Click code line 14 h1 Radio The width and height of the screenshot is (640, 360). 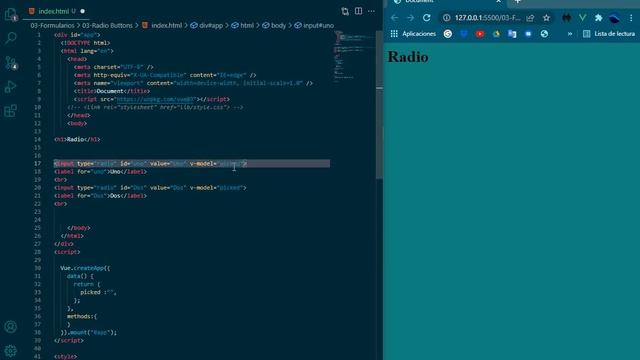tap(77, 139)
